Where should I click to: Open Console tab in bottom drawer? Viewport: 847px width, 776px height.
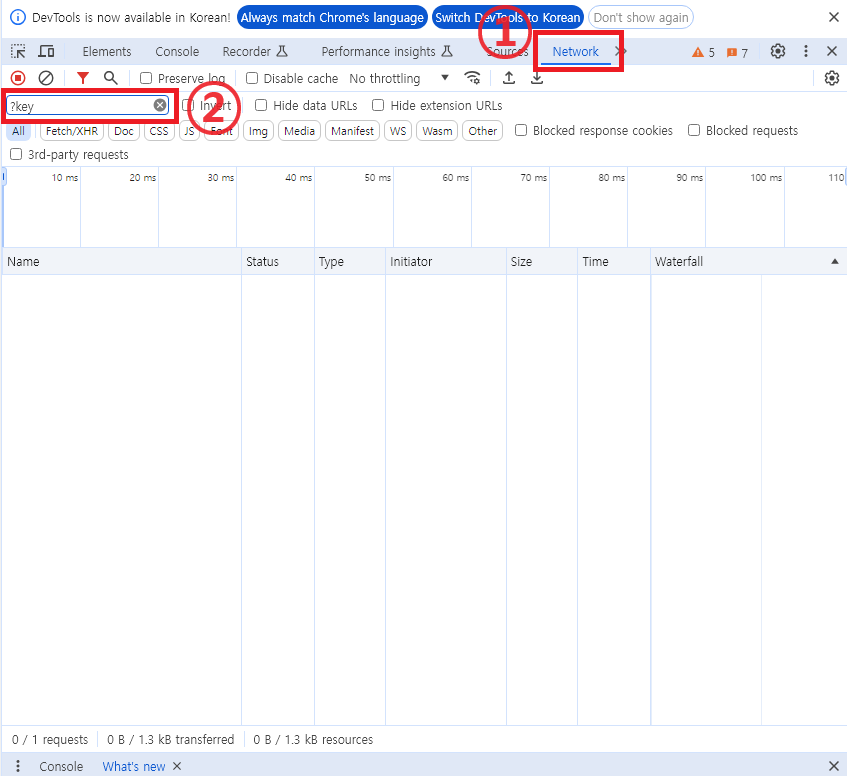point(61,766)
